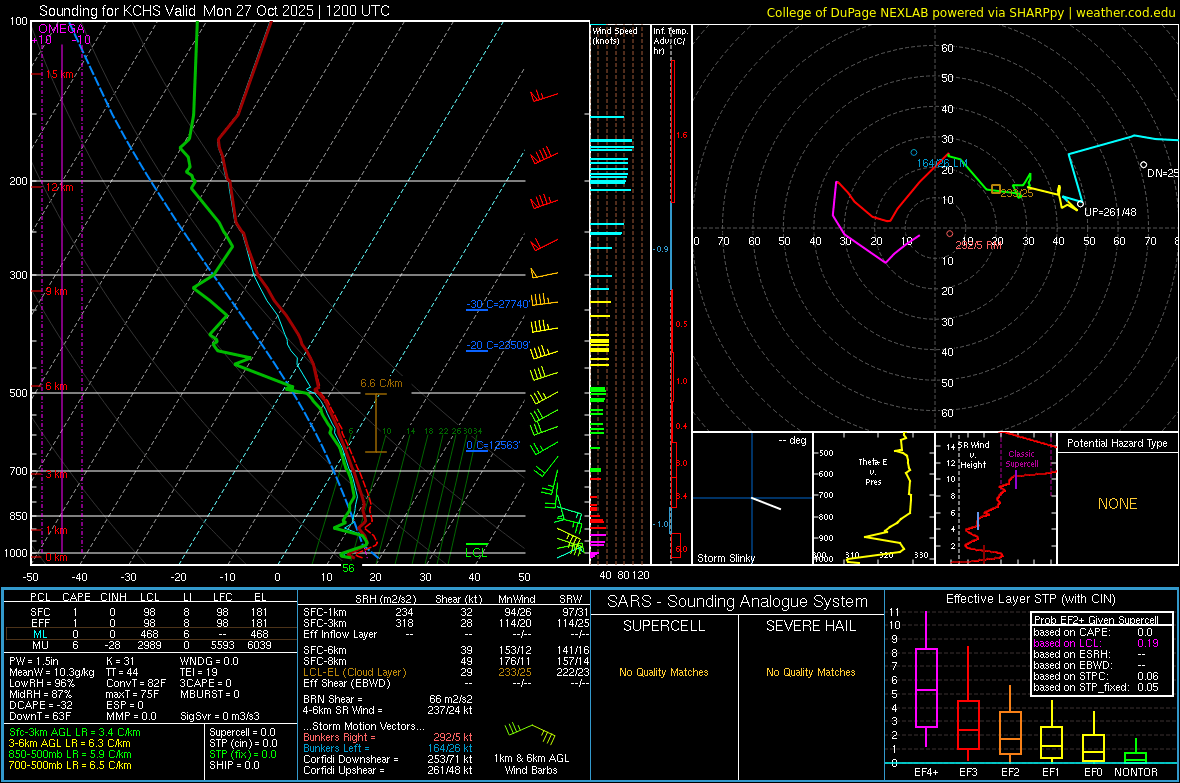The width and height of the screenshot is (1180, 783).
Task: Click the SigSvr = 0 m3/s3 value
Action: click(x=220, y=717)
